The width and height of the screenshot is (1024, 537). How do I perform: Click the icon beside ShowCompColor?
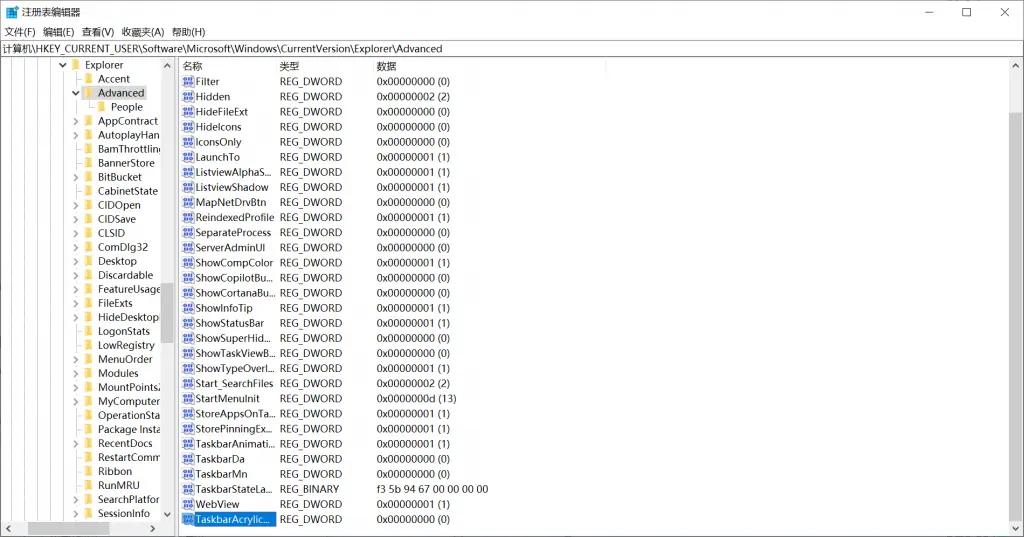(188, 263)
